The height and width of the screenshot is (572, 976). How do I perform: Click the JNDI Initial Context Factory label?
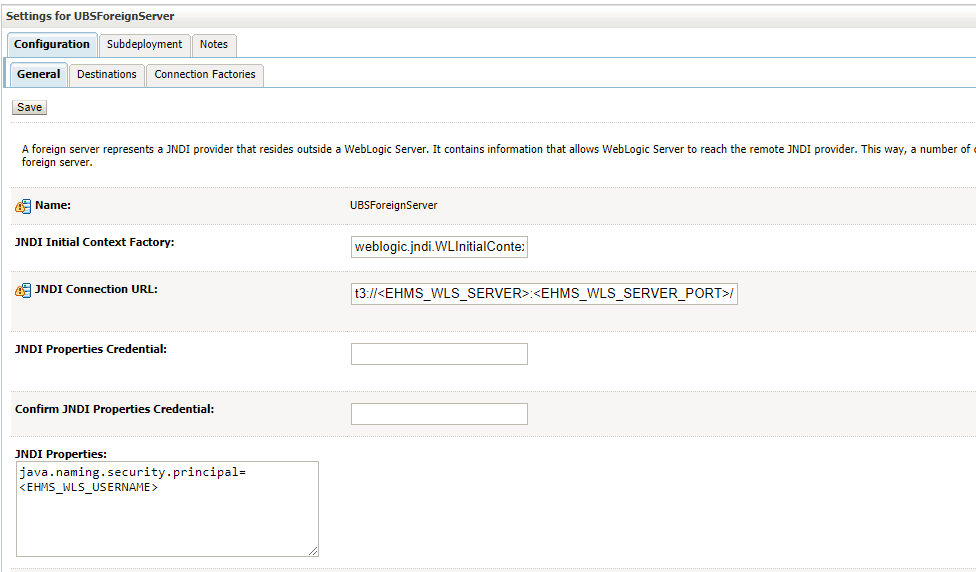tap(102, 241)
